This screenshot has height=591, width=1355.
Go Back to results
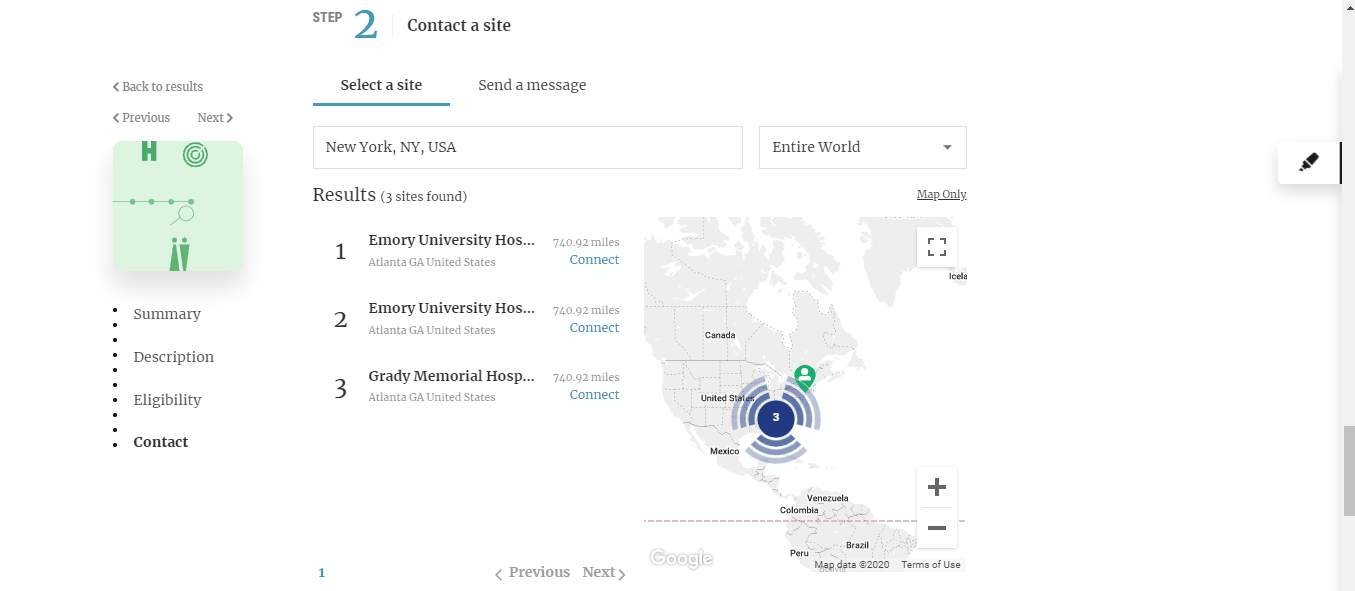pos(158,87)
